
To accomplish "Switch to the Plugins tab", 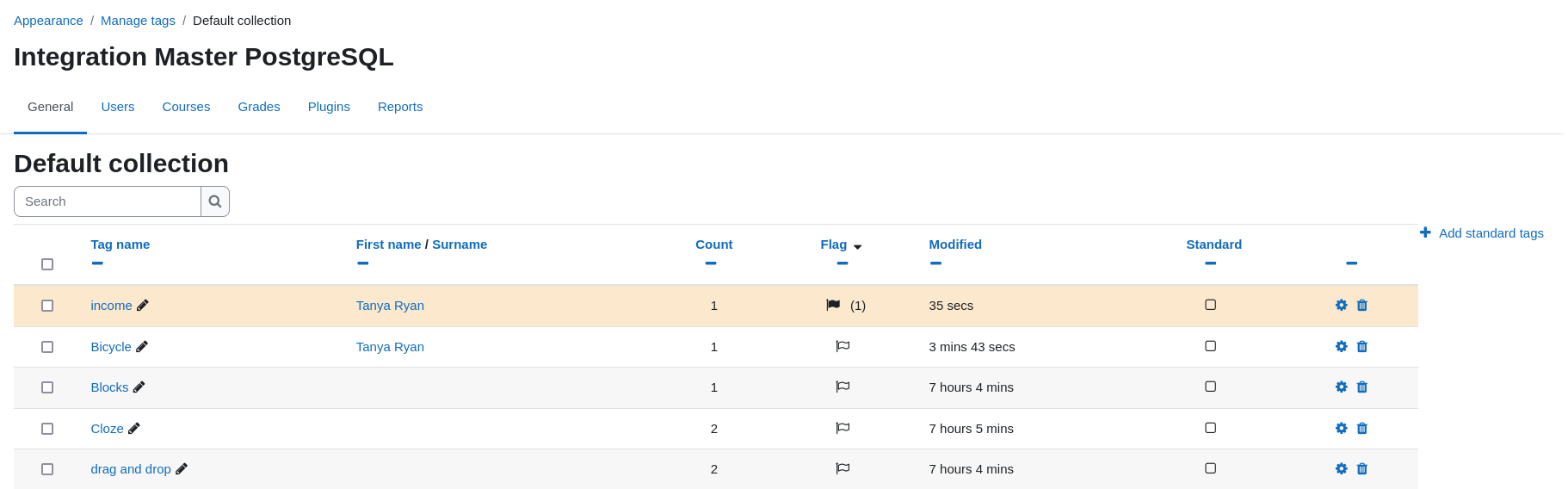I will tap(329, 107).
